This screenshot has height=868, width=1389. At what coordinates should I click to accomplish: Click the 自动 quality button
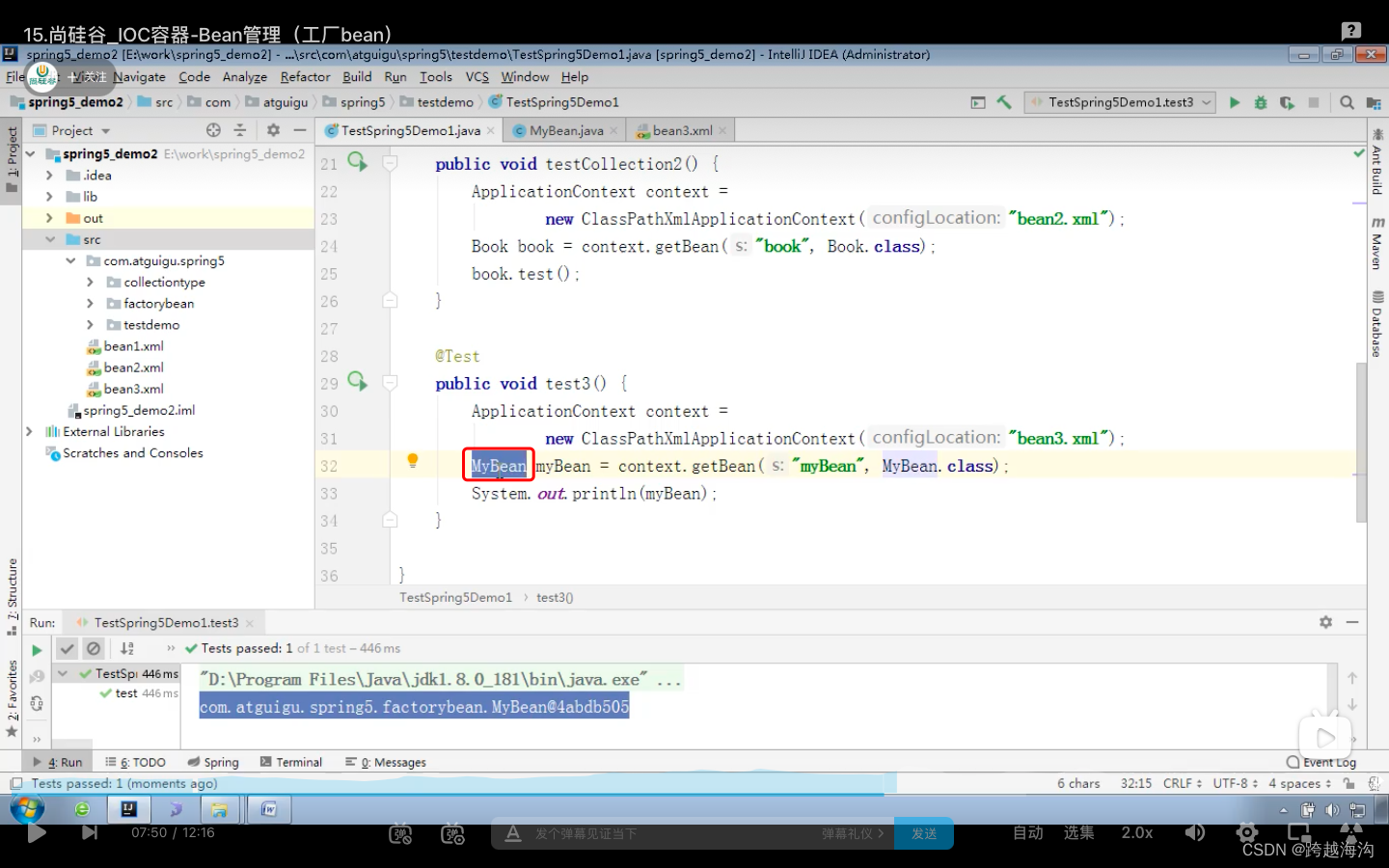point(1028,832)
